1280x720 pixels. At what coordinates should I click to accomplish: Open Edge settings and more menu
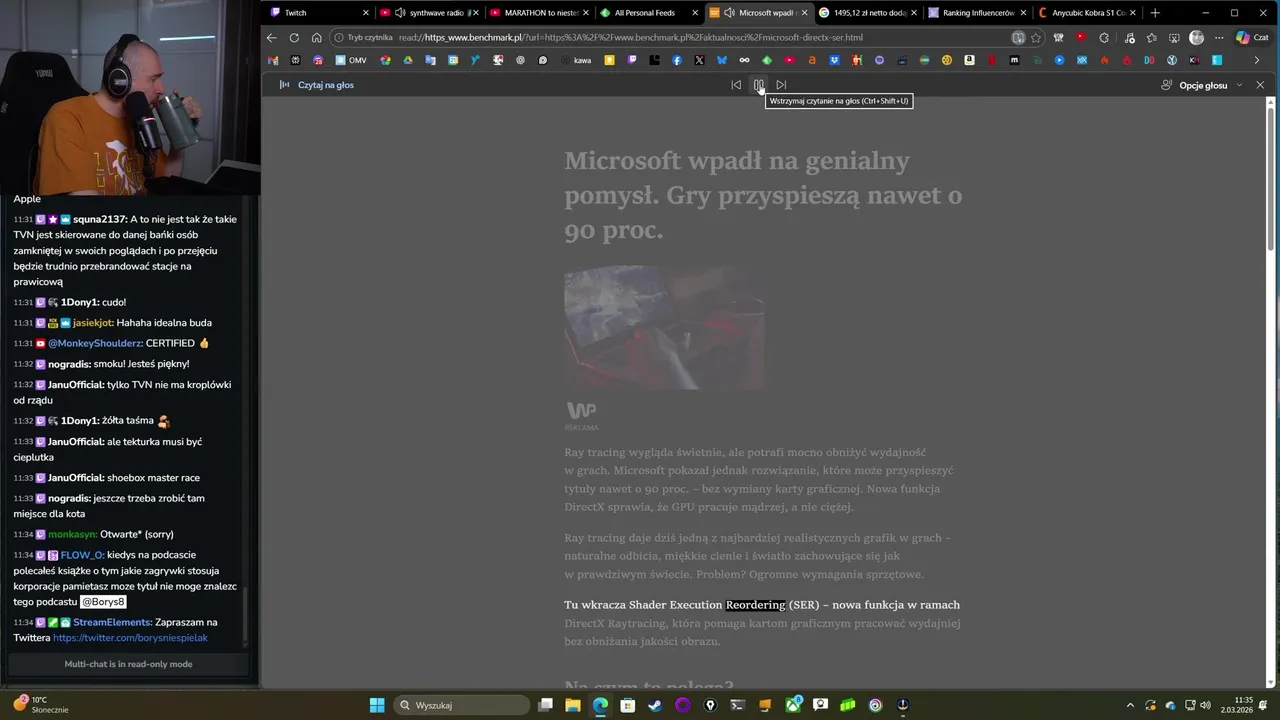pos(1219,38)
